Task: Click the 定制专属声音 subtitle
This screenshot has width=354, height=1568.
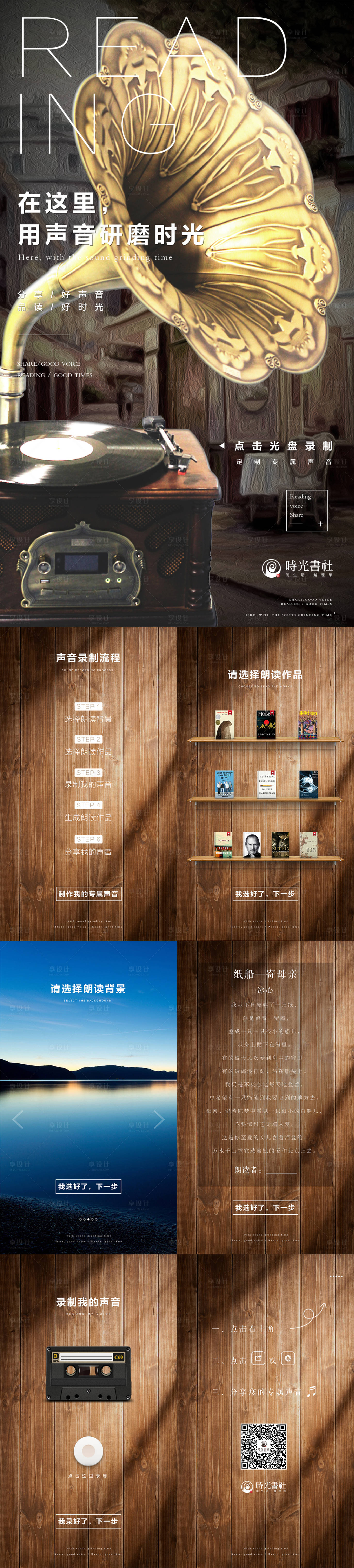Action: point(284,462)
